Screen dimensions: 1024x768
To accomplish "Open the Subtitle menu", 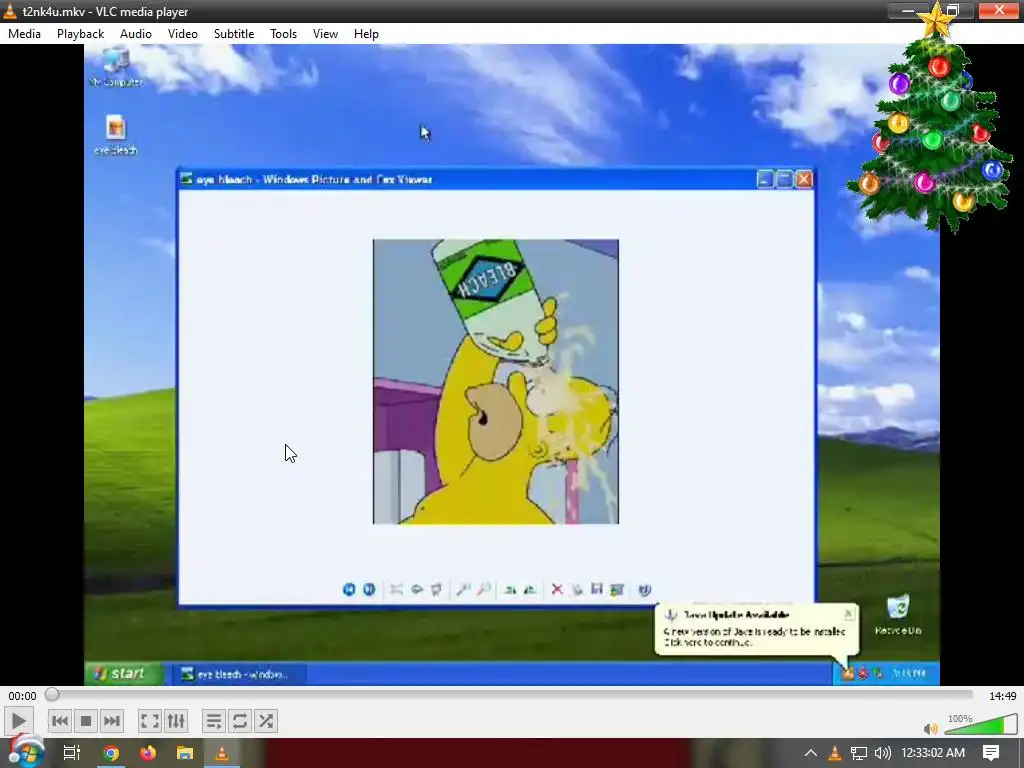I will click(x=234, y=34).
